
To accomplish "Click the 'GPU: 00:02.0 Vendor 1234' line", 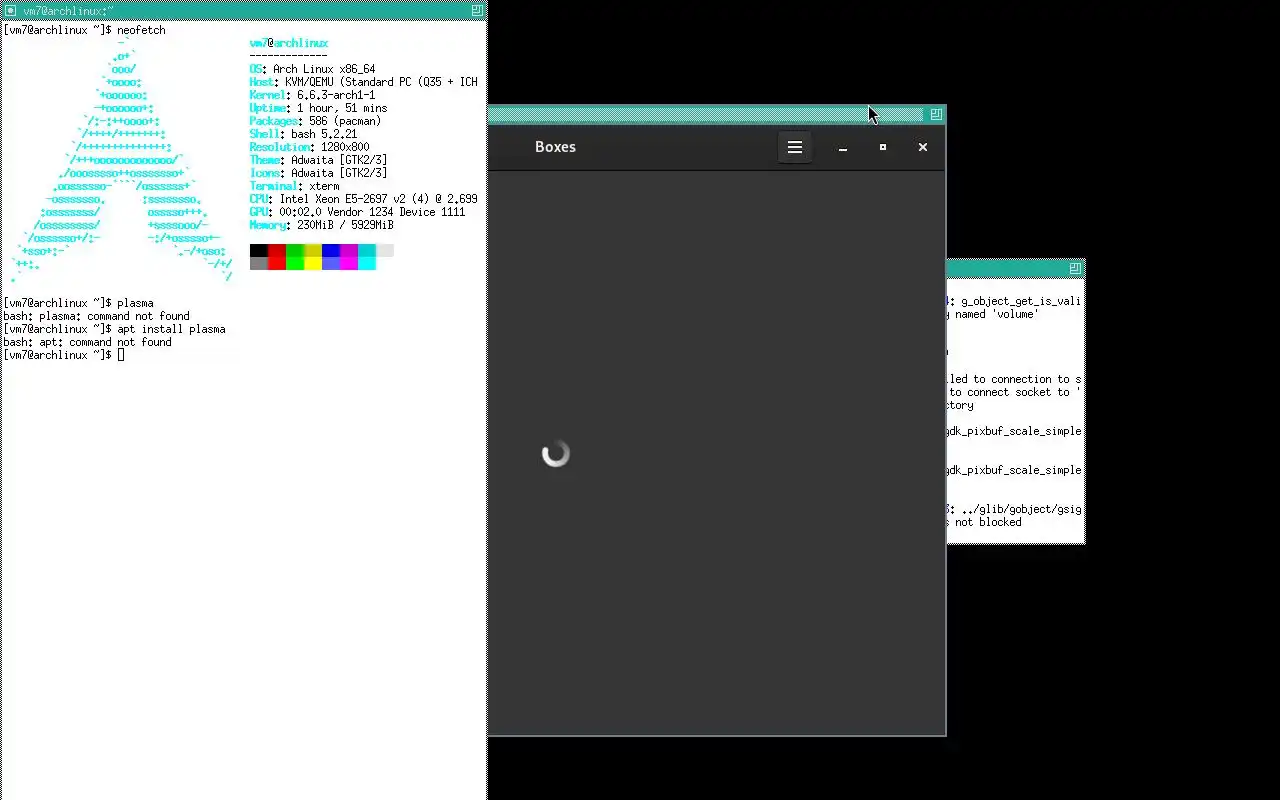I will (x=357, y=212).
